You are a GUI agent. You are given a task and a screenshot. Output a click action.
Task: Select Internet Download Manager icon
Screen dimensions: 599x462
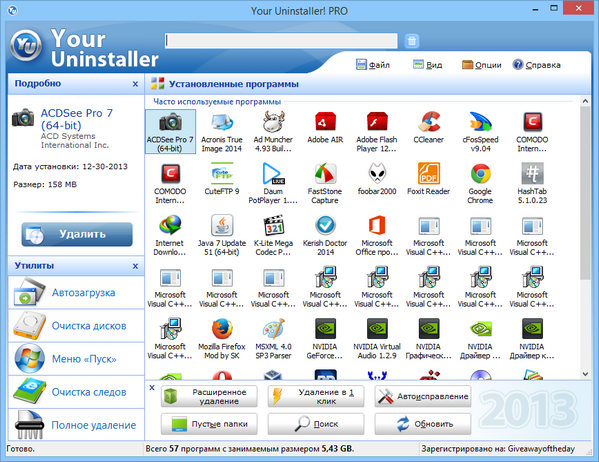coord(170,235)
